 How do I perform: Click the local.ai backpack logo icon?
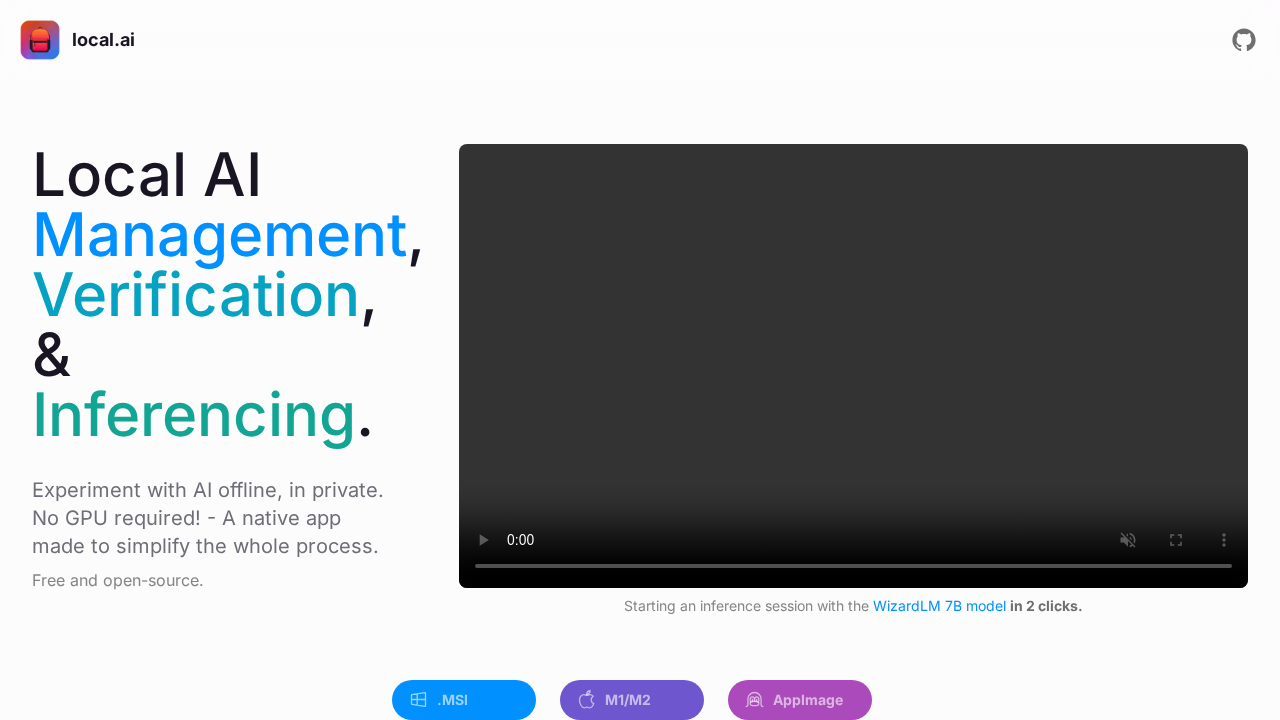[40, 40]
